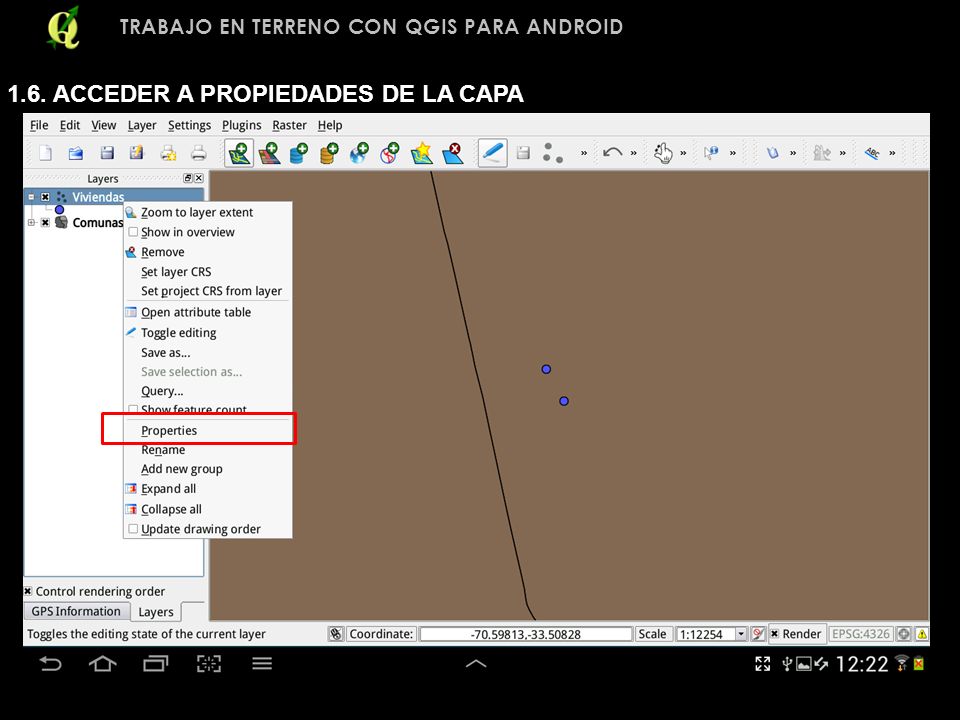Click the stop map rendering icon
The height and width of the screenshot is (720, 960).
tap(758, 634)
